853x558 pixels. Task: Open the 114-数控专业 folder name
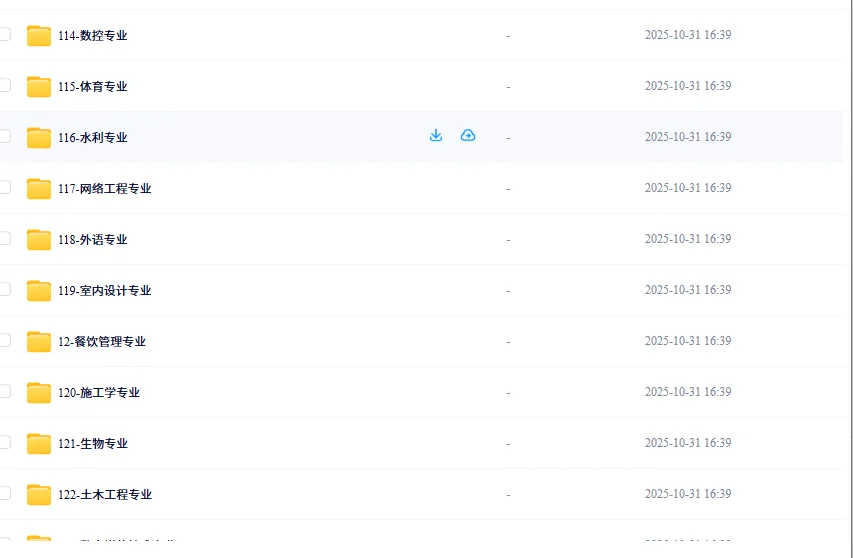92,36
